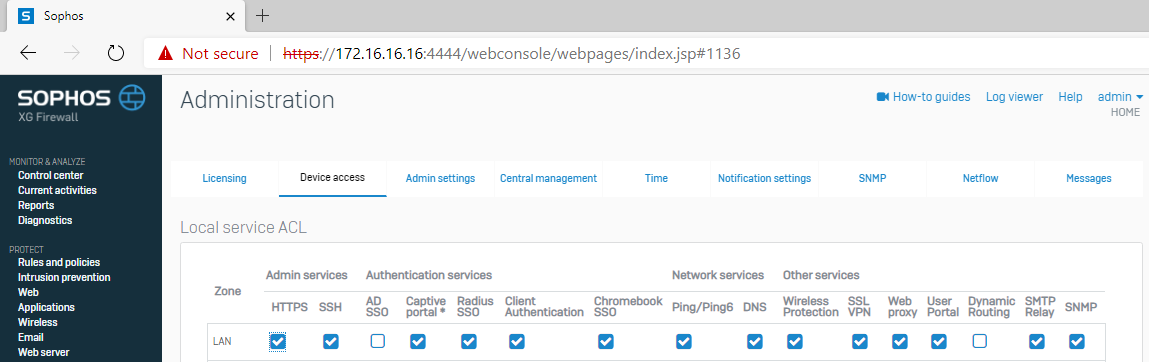Click the How-to guides video icon
The image size is (1149, 362).
coord(882,97)
